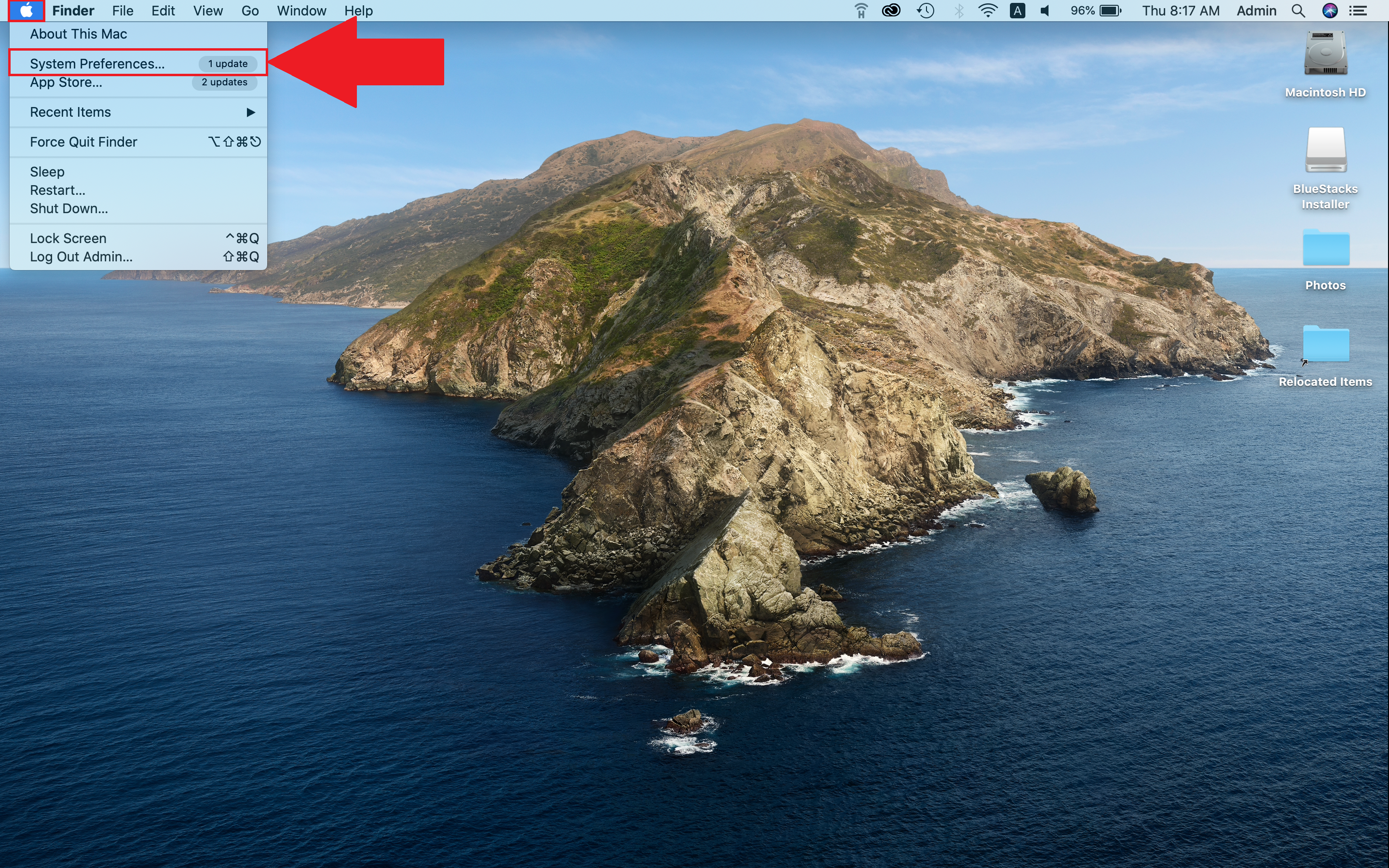Open the Go menu
Image resolution: width=1389 pixels, height=868 pixels.
point(250,10)
